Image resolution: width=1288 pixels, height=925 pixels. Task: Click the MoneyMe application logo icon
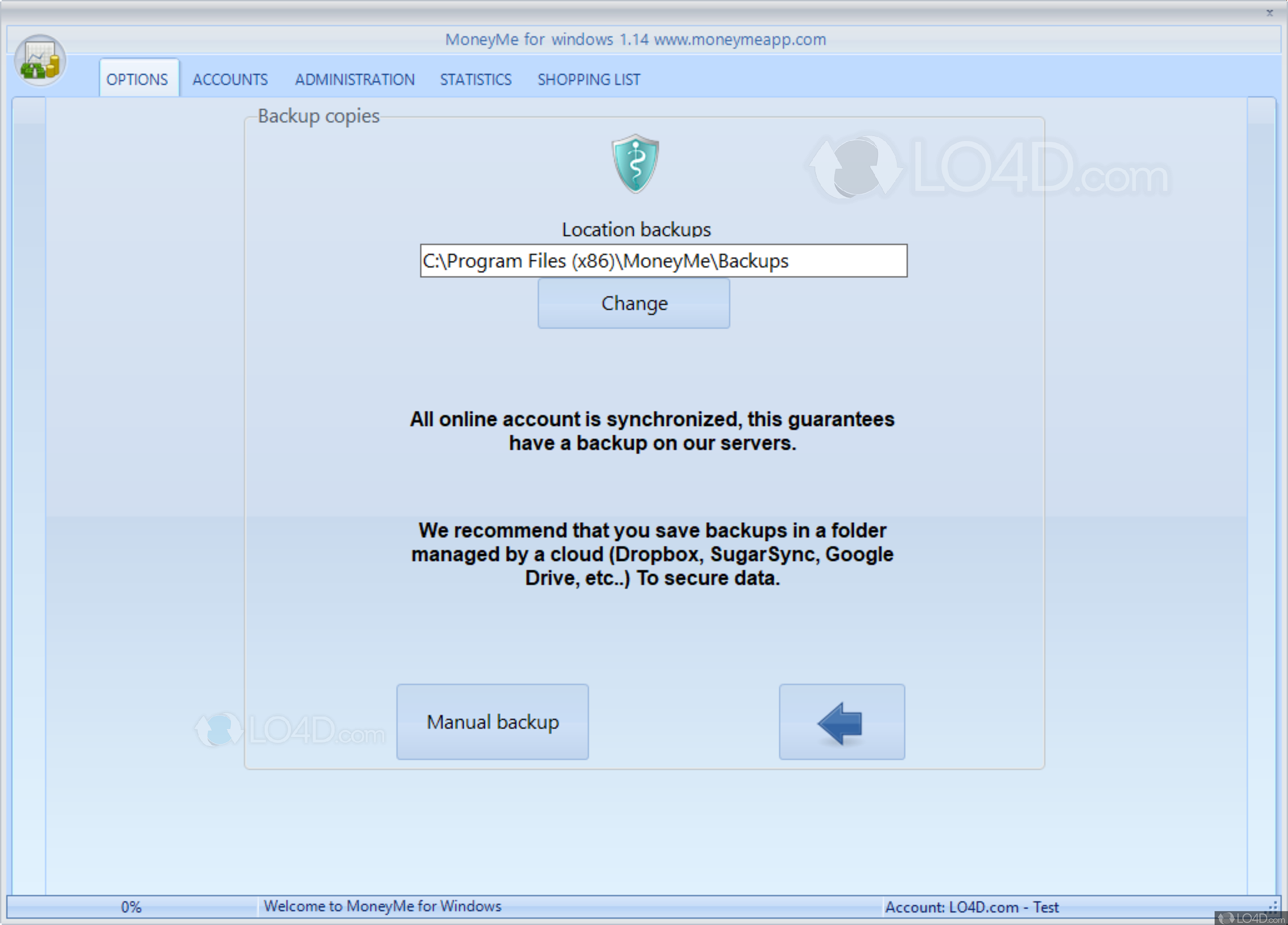(40, 60)
